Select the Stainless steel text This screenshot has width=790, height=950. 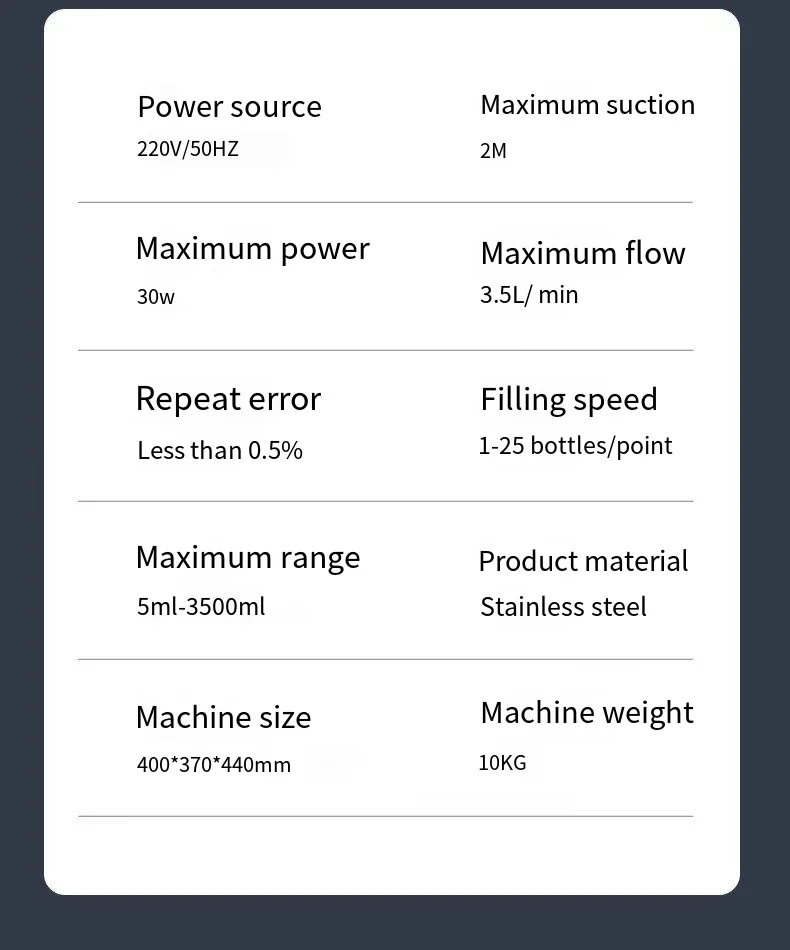coord(563,607)
